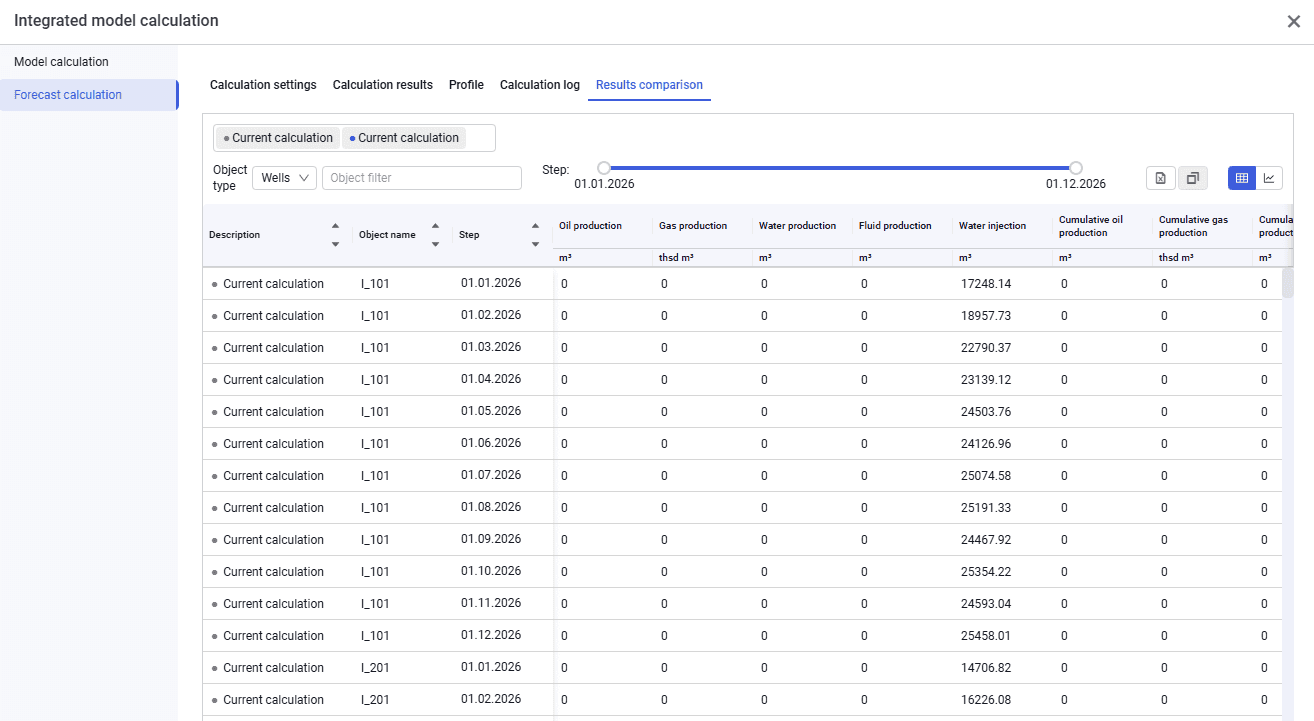The height and width of the screenshot is (721, 1314).
Task: Click water injection value 24126.96
Action: (x=986, y=444)
